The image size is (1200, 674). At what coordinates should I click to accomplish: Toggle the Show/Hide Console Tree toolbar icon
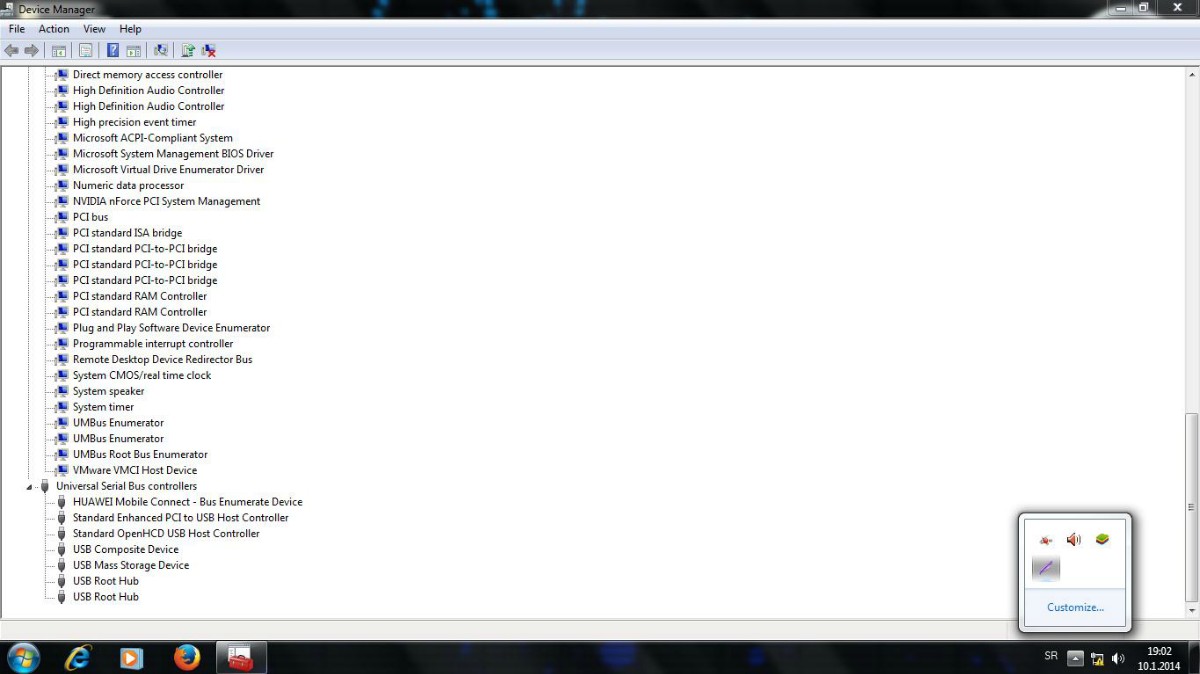tap(59, 50)
